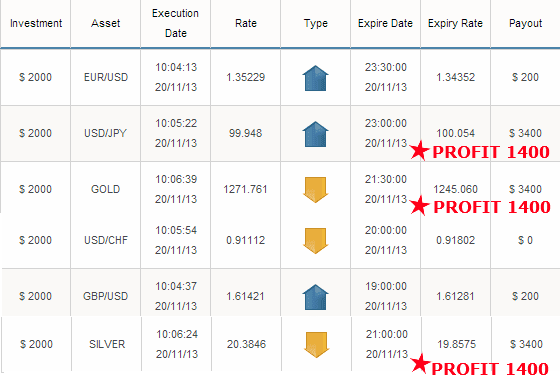Select the EUR/USD asset cell
Image resolution: width=560 pixels, height=377 pixels.
point(106,77)
